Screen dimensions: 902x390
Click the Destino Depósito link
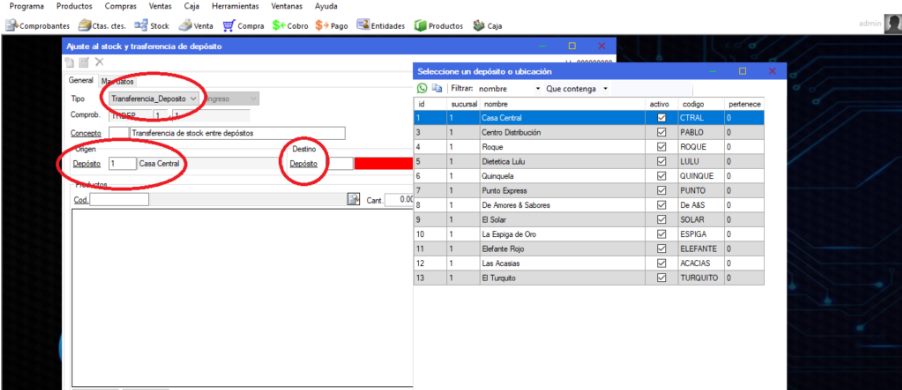click(x=304, y=164)
